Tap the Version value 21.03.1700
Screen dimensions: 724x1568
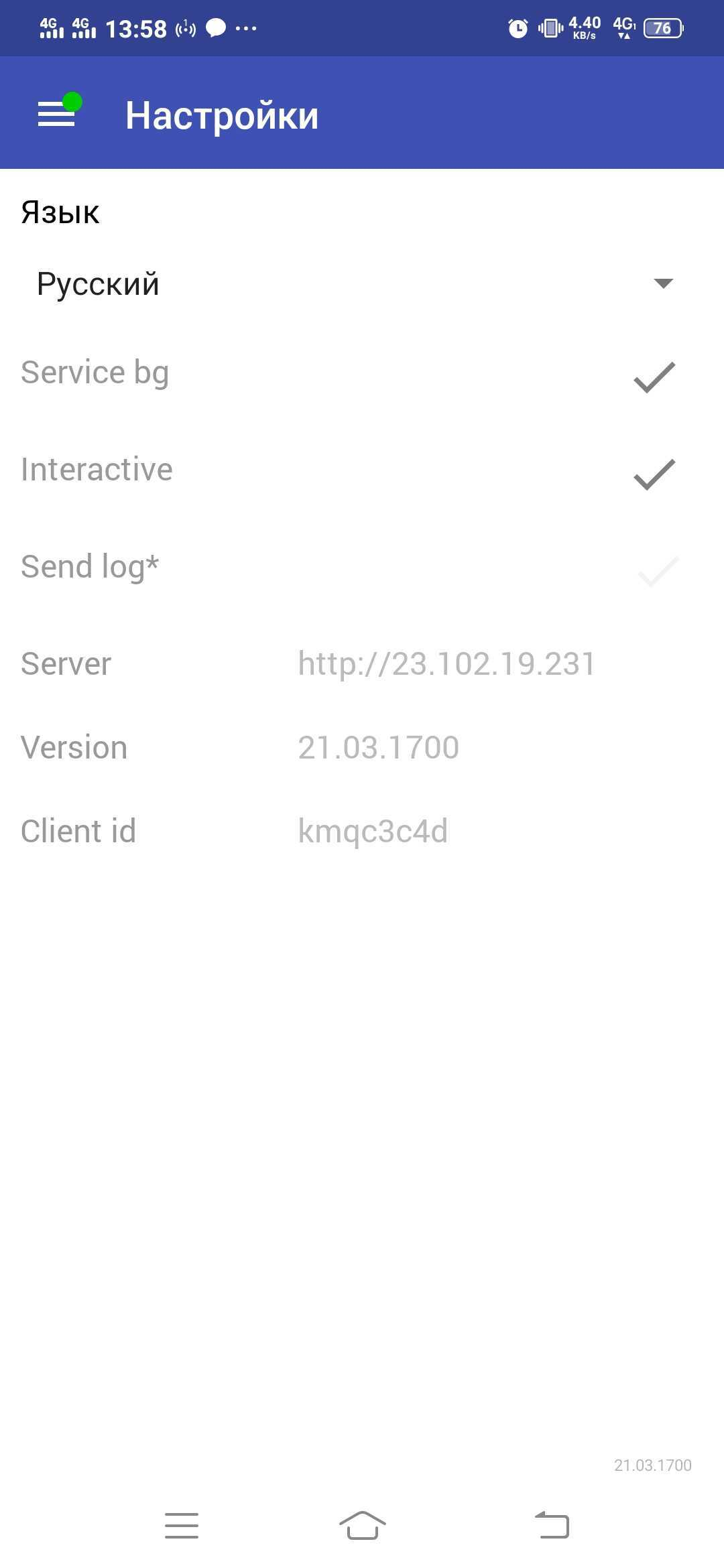pos(379,747)
